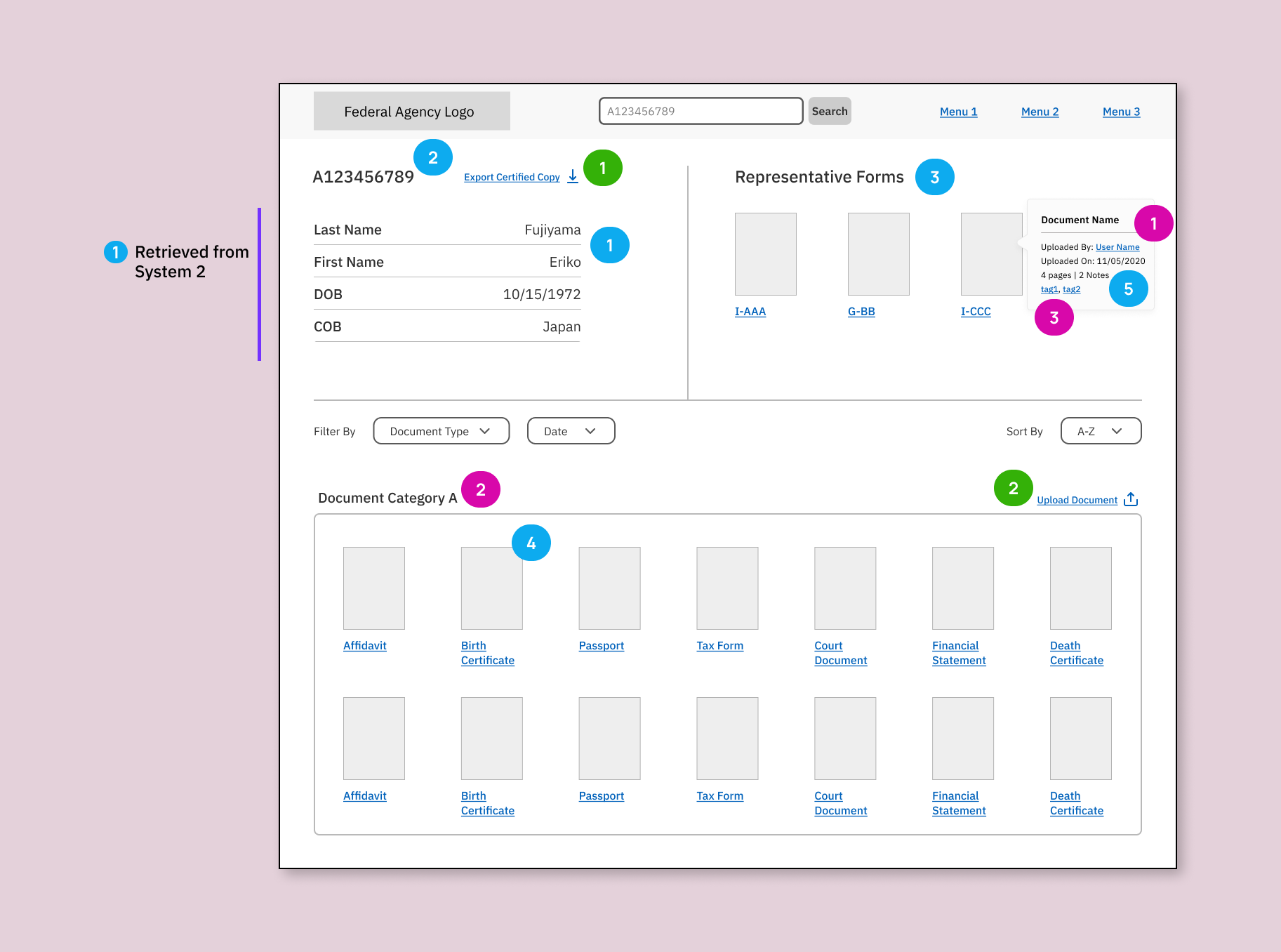Open the A-Z sort dropdown

[x=1100, y=431]
